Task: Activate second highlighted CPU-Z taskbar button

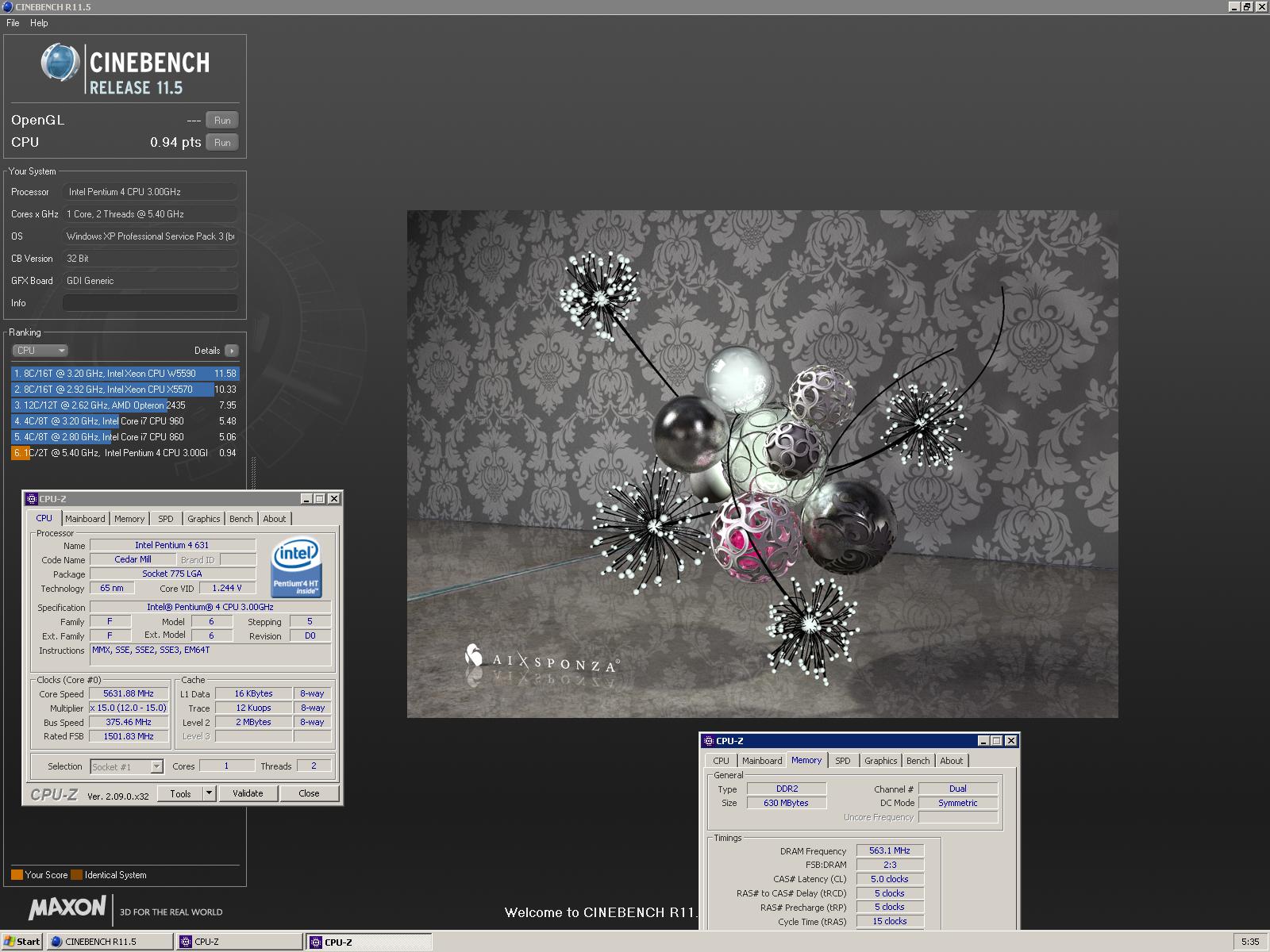Action: (x=369, y=942)
